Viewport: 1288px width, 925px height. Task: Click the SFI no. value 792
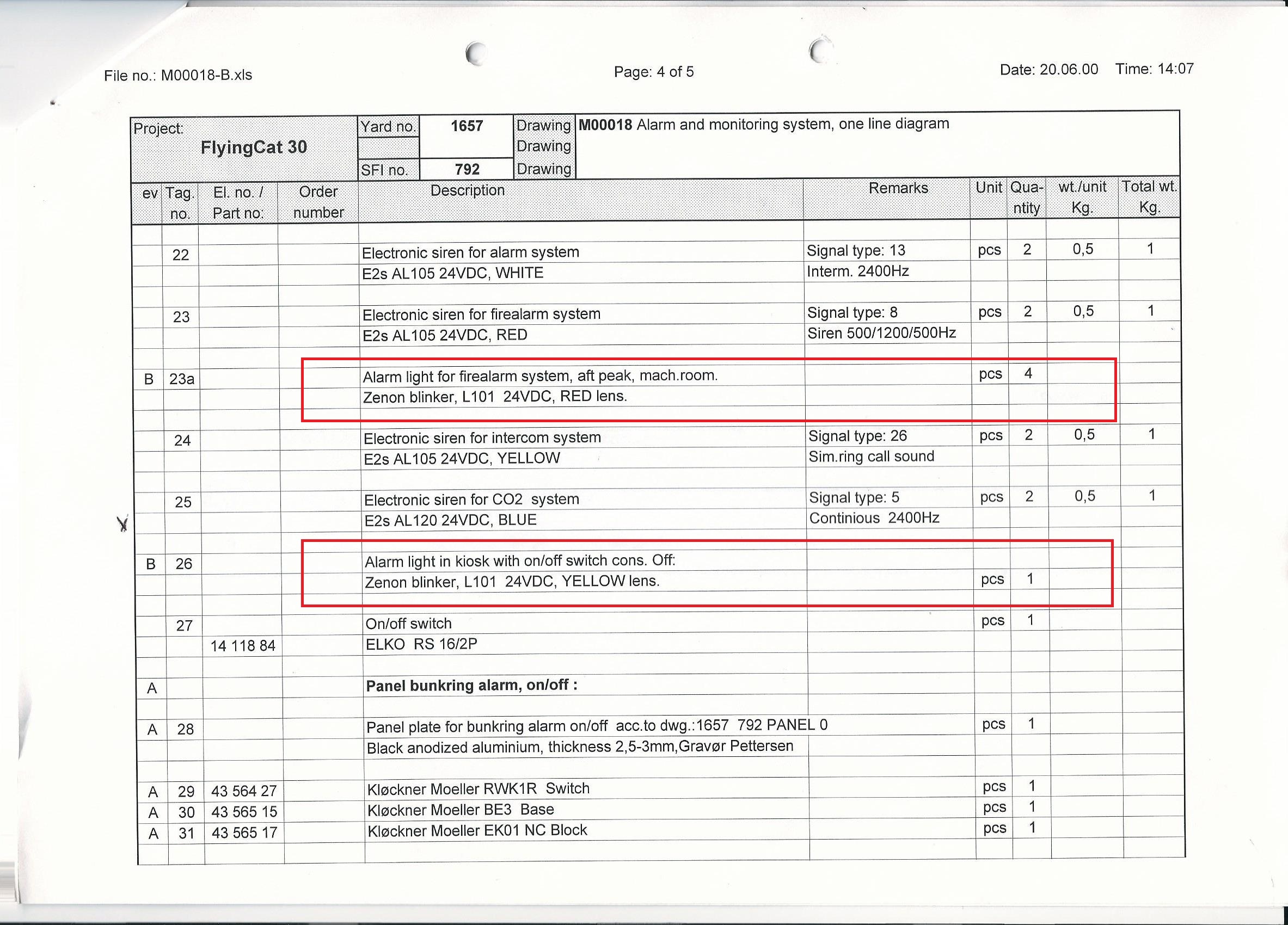point(467,169)
